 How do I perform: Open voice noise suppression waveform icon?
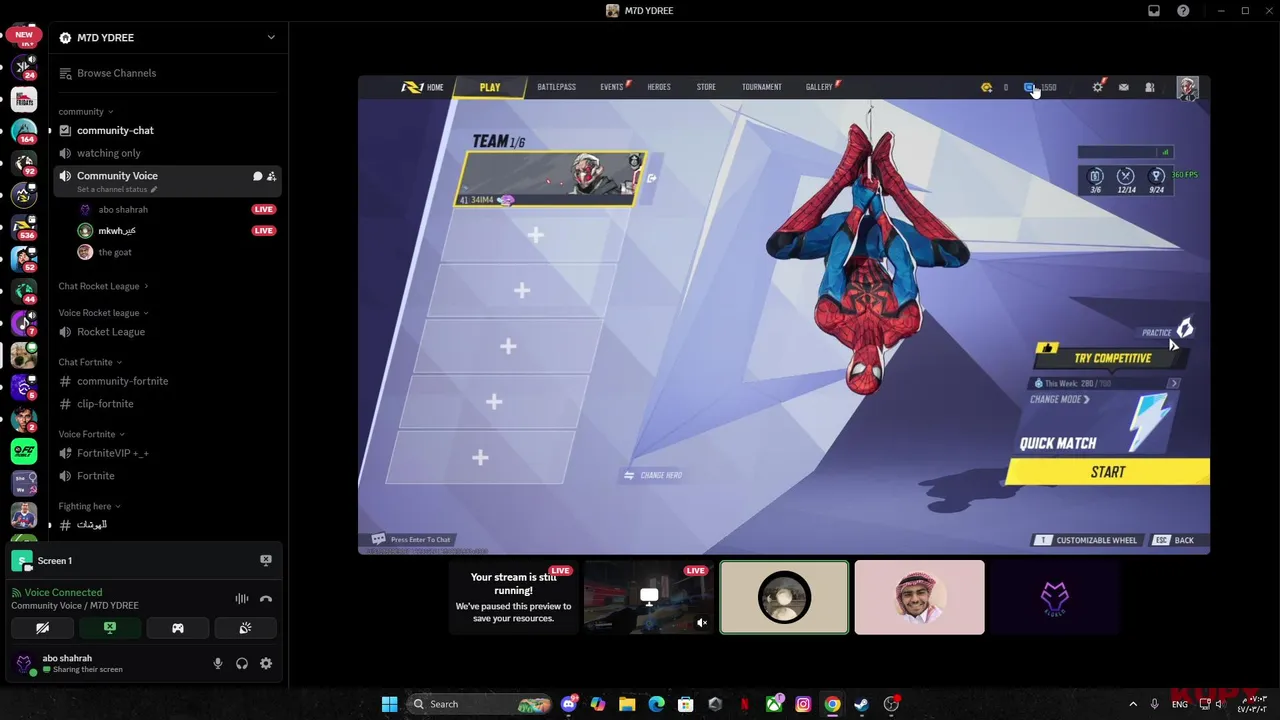click(x=242, y=599)
